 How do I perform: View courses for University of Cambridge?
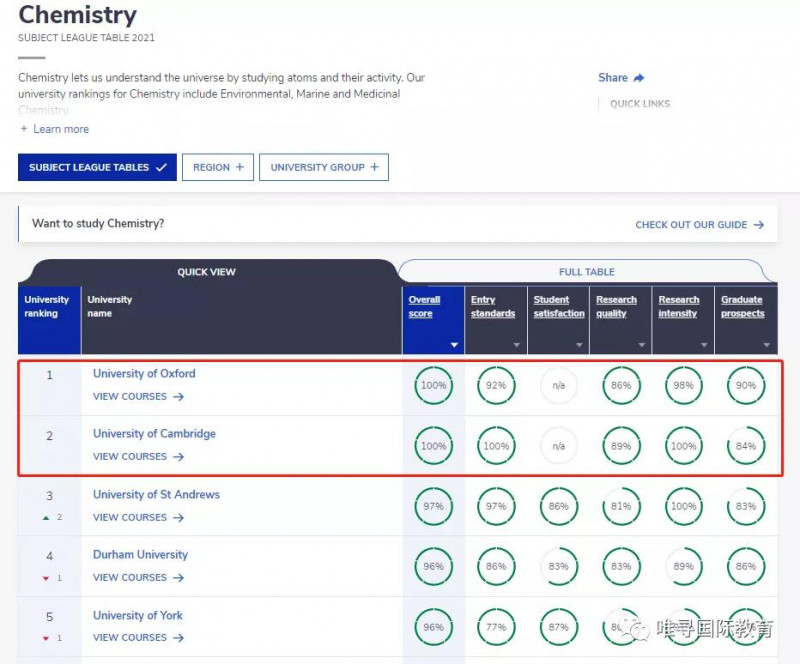pos(138,457)
